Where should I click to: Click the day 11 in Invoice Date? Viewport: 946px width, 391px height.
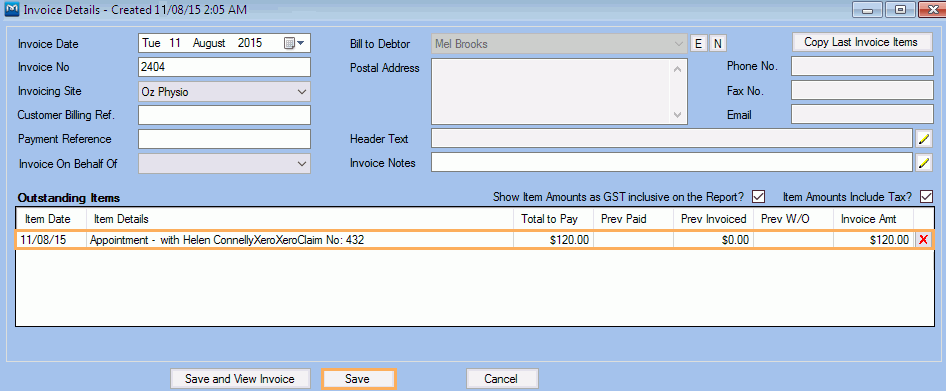click(174, 43)
